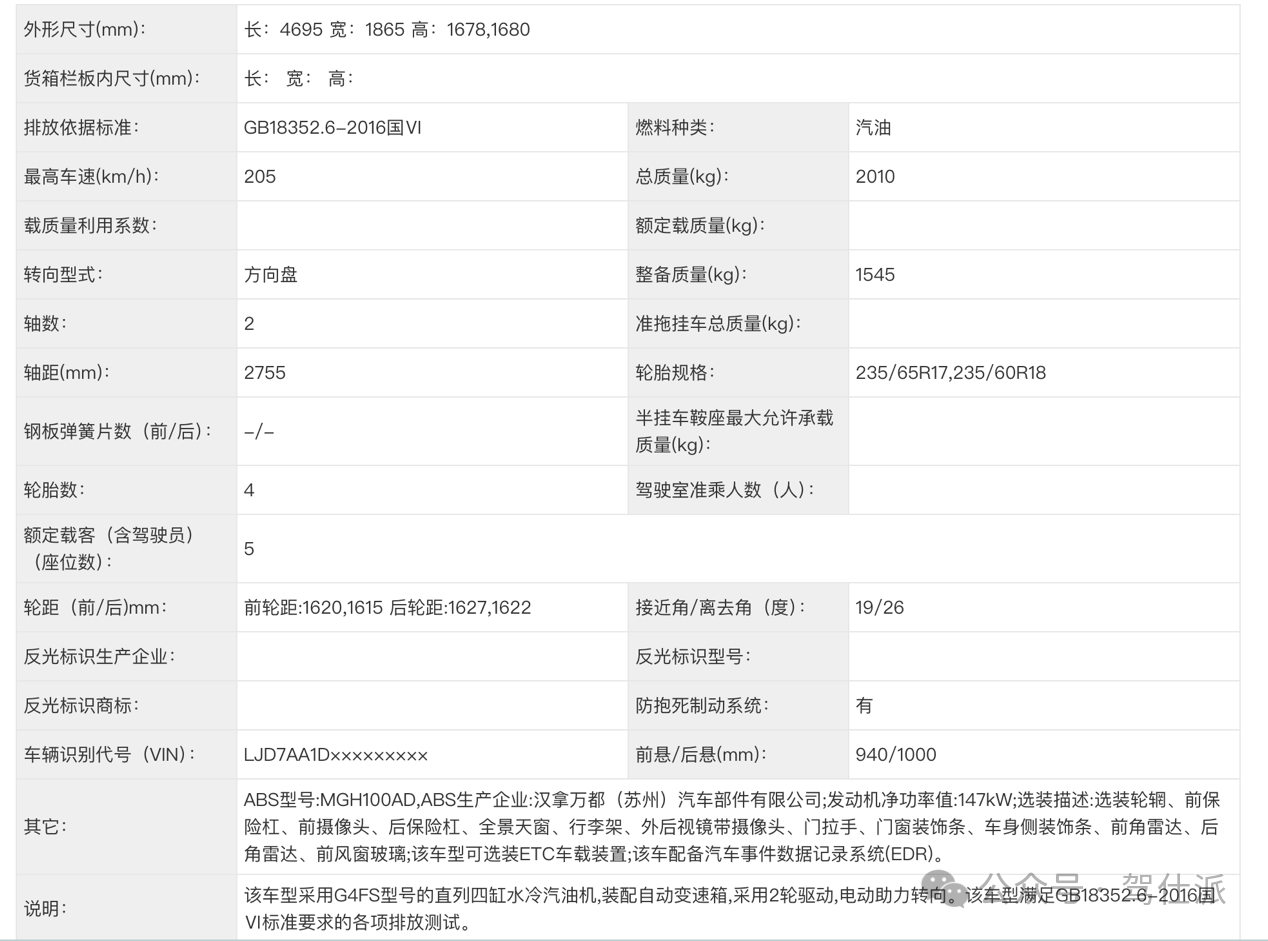Image resolution: width=1268 pixels, height=941 pixels.
Task: Click the 转向型式 value 方向盘
Action: tap(271, 274)
